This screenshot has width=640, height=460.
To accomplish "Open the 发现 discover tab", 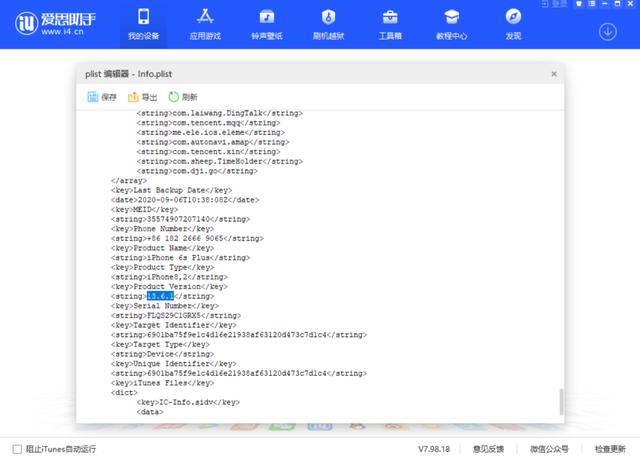I will tap(513, 24).
